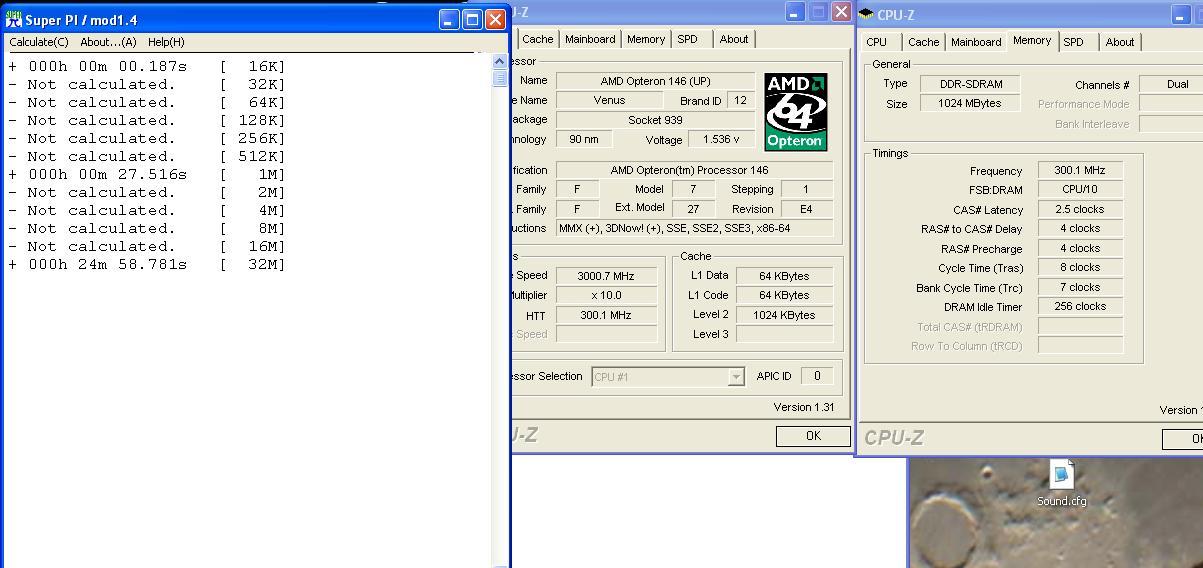The height and width of the screenshot is (568, 1203).
Task: Maximize the Super PI window
Action: 472,19
